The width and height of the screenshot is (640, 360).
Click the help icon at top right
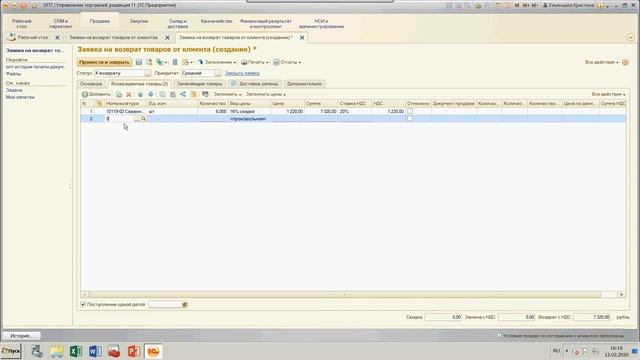[x=625, y=62]
